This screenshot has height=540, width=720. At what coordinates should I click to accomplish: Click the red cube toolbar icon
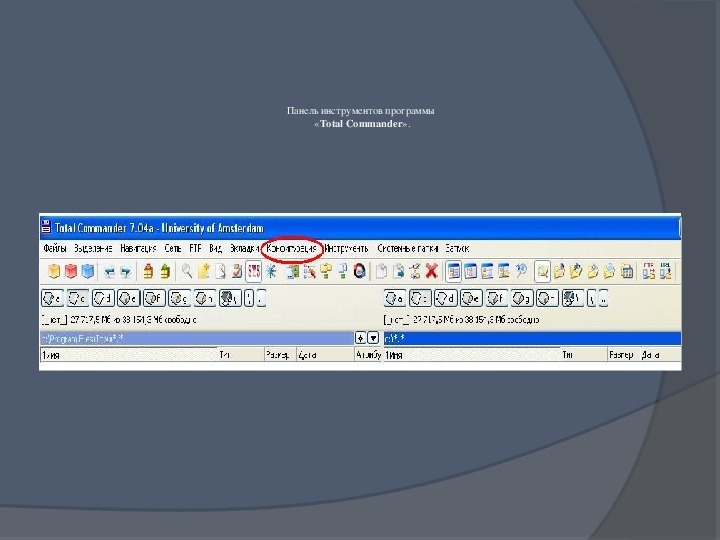[71, 271]
